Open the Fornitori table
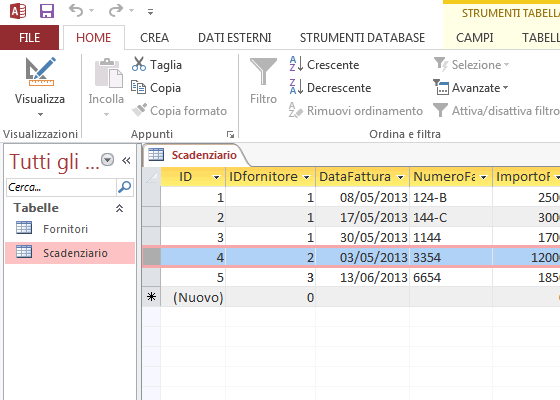Image resolution: width=560 pixels, height=400 pixels. pyautogui.click(x=65, y=229)
